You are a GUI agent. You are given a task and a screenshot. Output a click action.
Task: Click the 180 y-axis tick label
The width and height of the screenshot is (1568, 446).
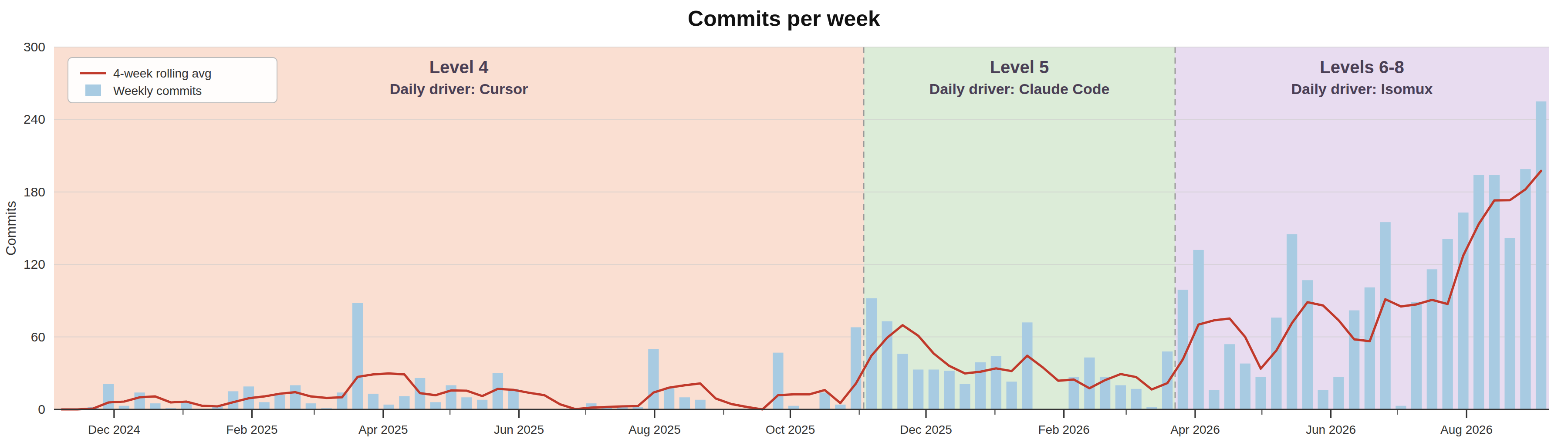pos(34,192)
